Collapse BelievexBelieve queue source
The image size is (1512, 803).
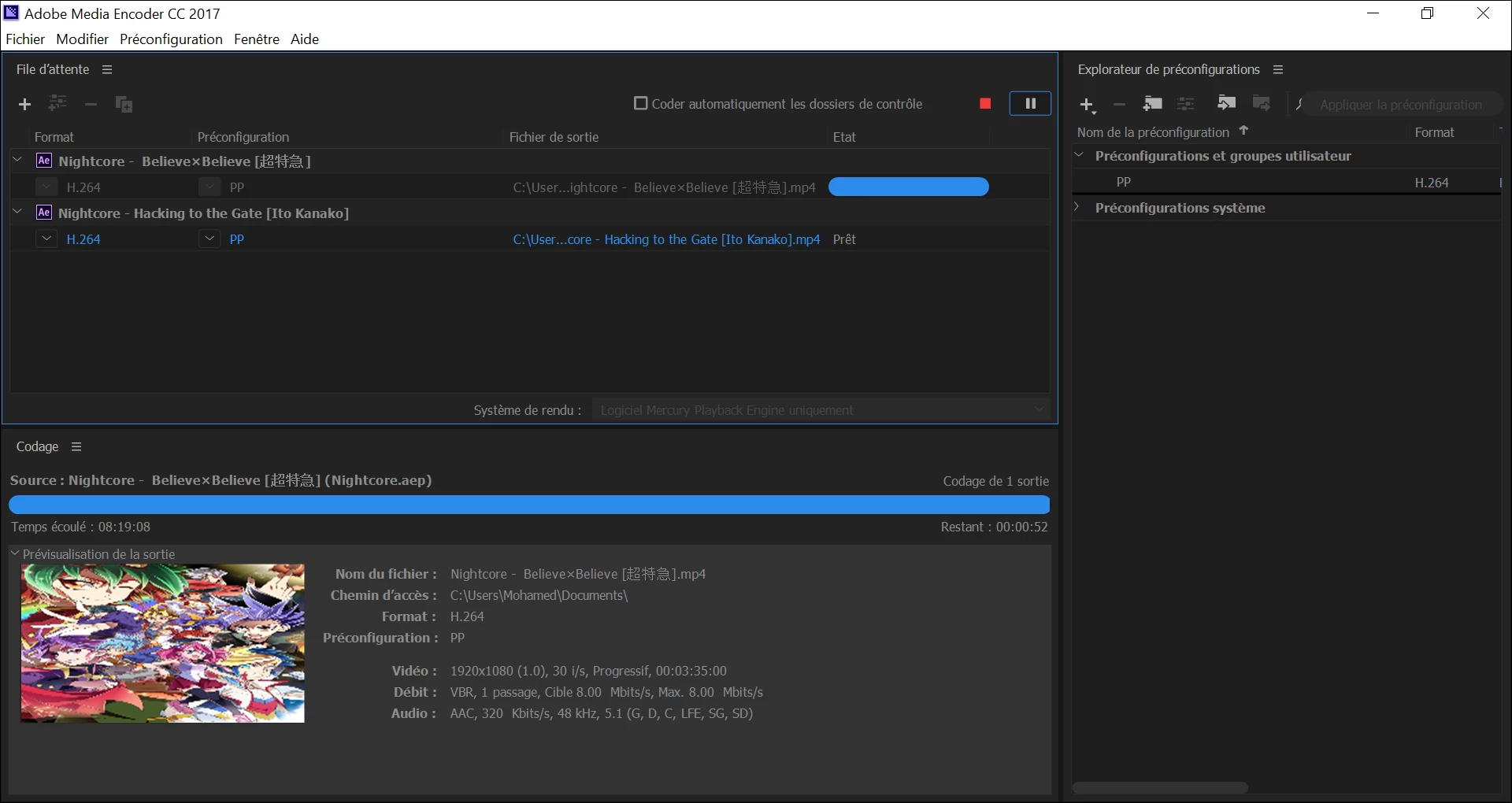click(17, 160)
